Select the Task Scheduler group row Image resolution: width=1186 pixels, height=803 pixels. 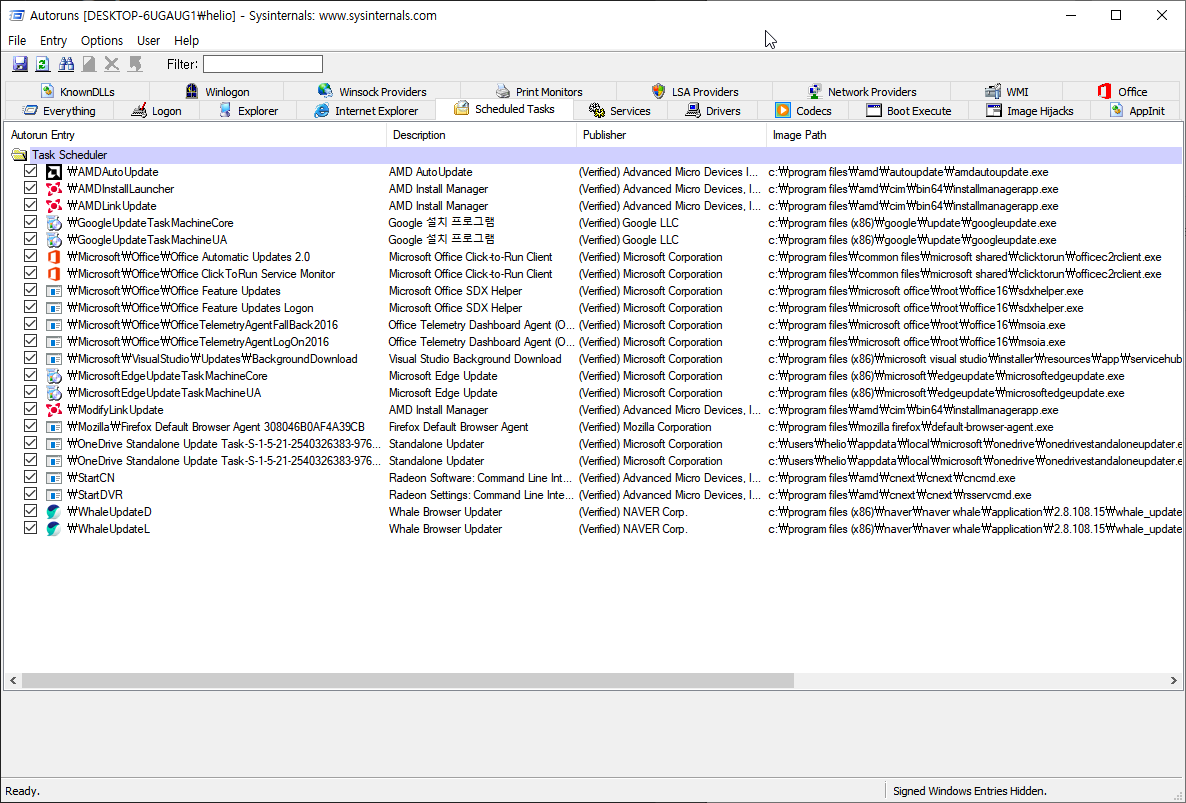[x=593, y=155]
